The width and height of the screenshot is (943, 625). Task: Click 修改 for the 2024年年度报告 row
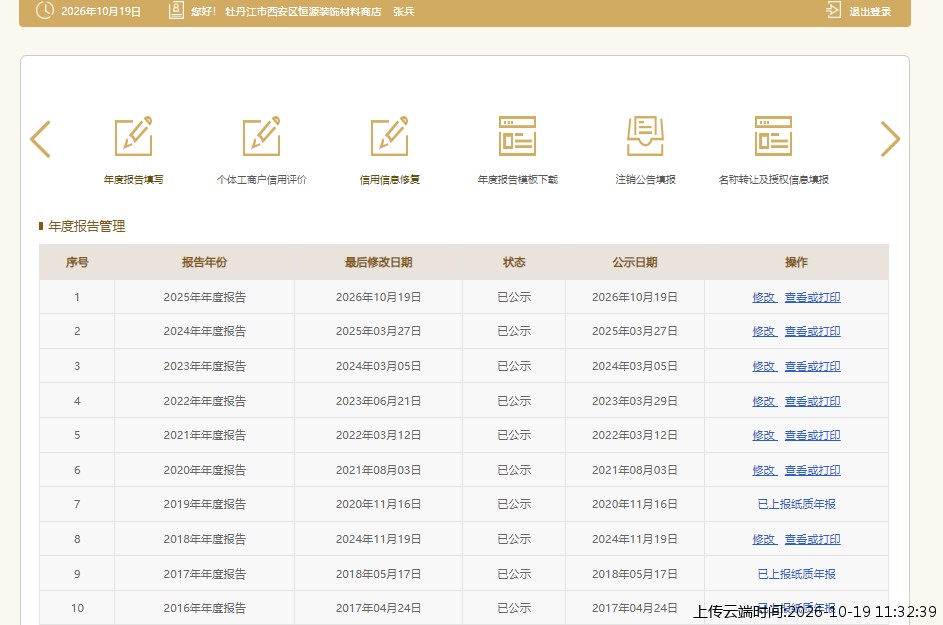(x=764, y=331)
